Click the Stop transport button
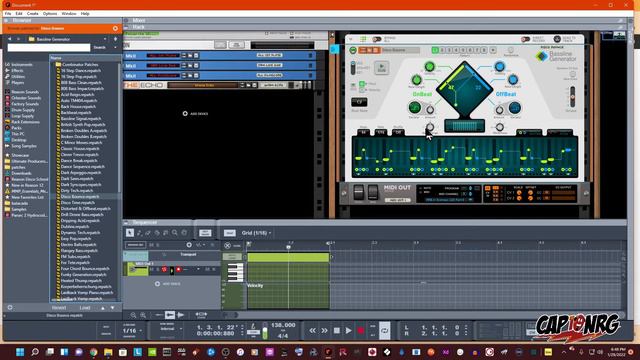640x360 pixels. click(336, 331)
